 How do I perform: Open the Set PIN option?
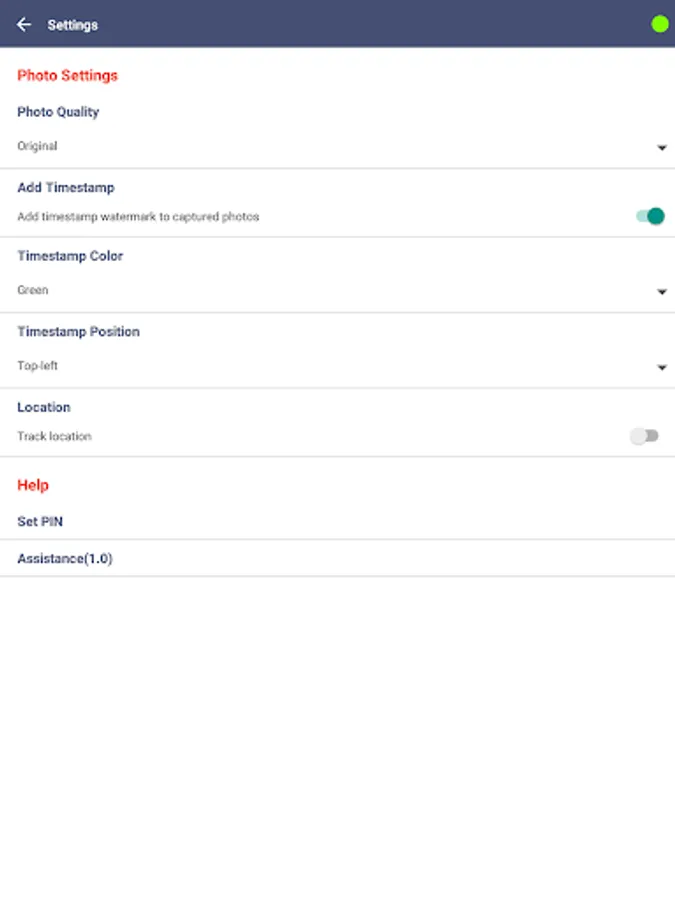tap(40, 521)
